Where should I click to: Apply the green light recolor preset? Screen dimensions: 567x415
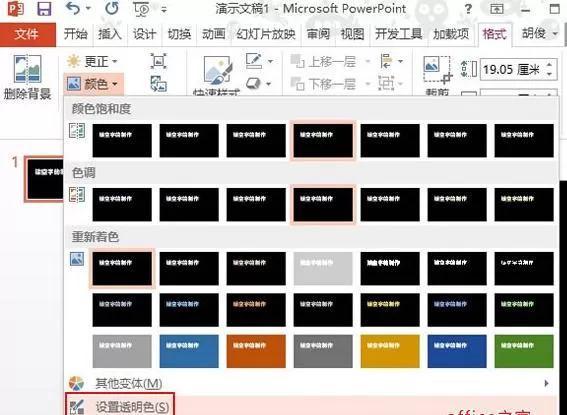[x=524, y=351]
